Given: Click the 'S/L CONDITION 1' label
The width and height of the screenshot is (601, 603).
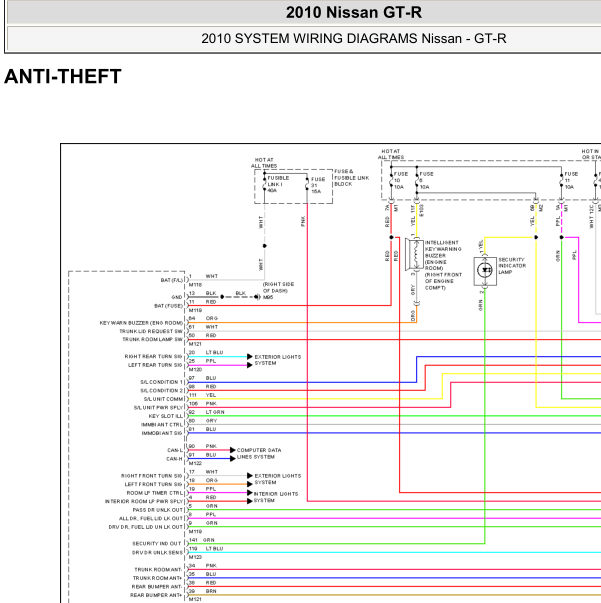Looking at the screenshot, I should click(x=161, y=382).
